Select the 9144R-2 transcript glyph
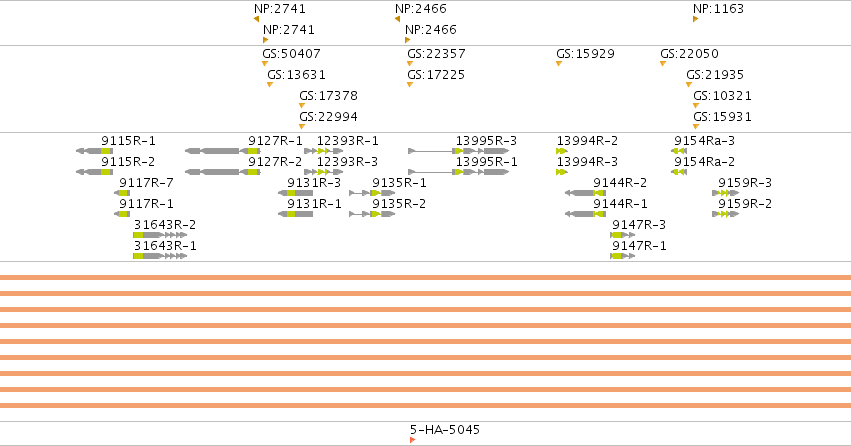 tap(585, 193)
